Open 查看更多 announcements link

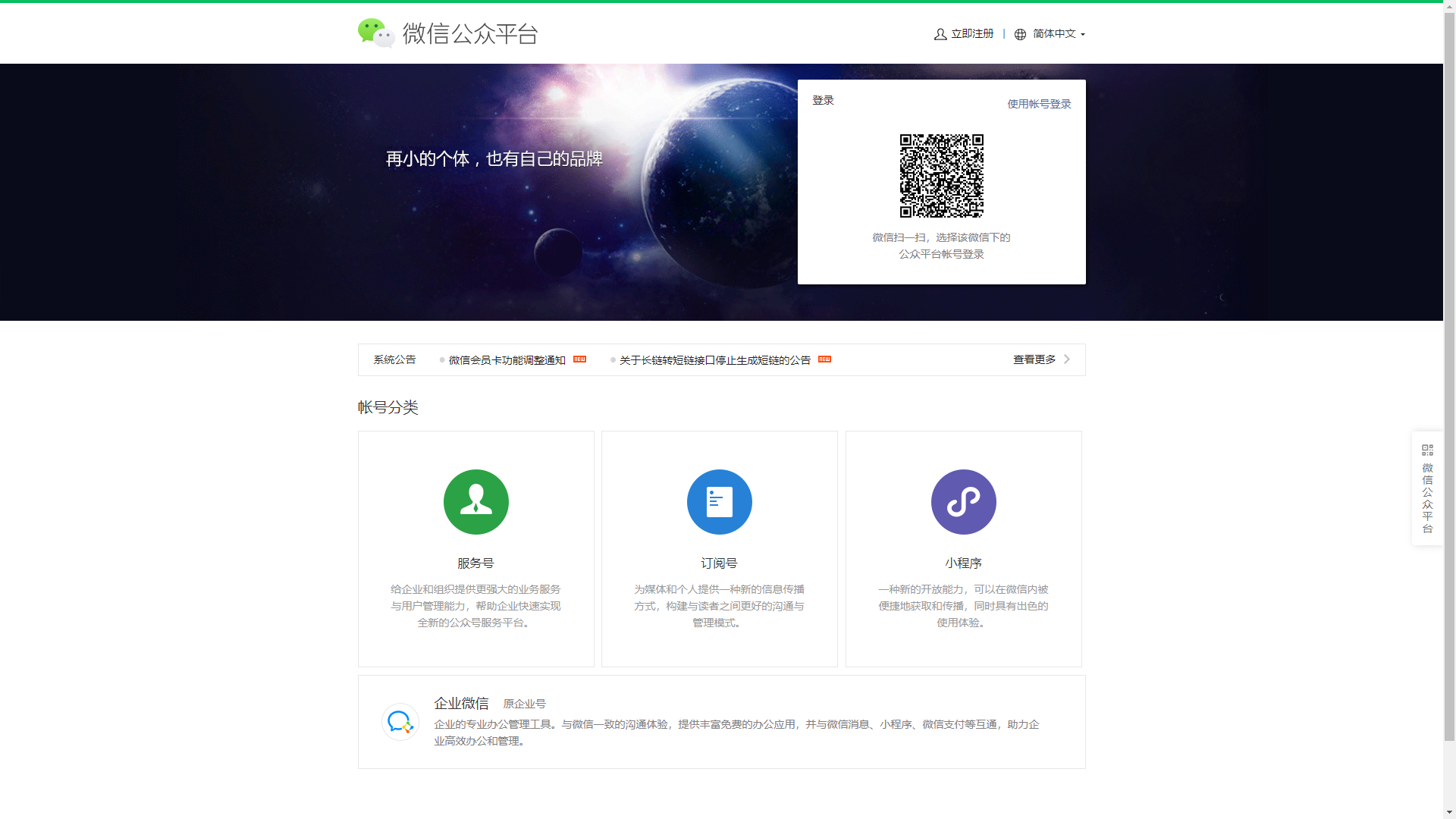coord(1034,359)
